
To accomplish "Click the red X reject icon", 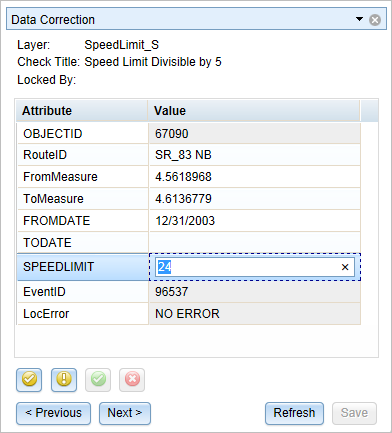I will point(132,380).
